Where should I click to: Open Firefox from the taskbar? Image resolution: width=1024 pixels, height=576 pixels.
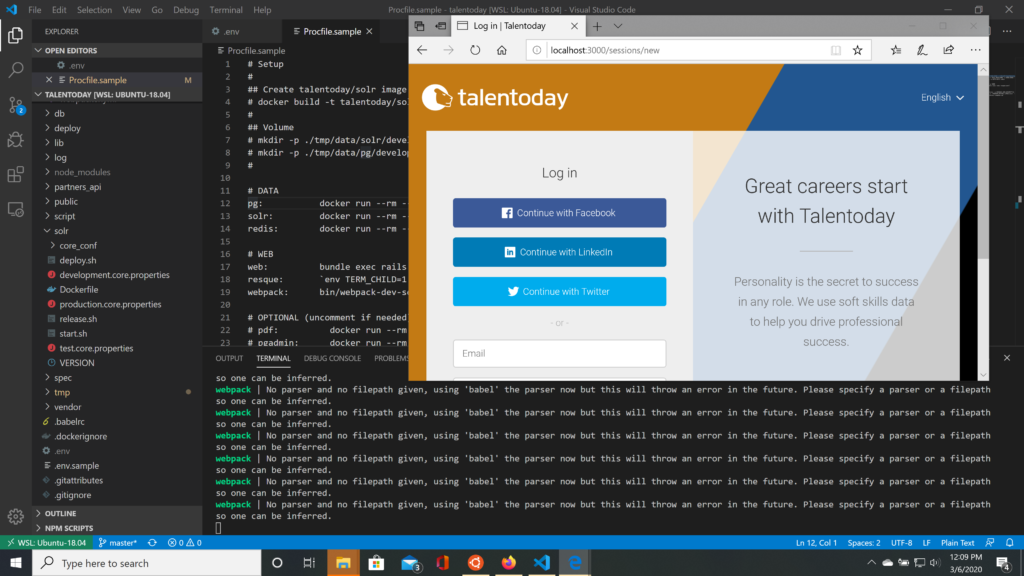[508, 563]
